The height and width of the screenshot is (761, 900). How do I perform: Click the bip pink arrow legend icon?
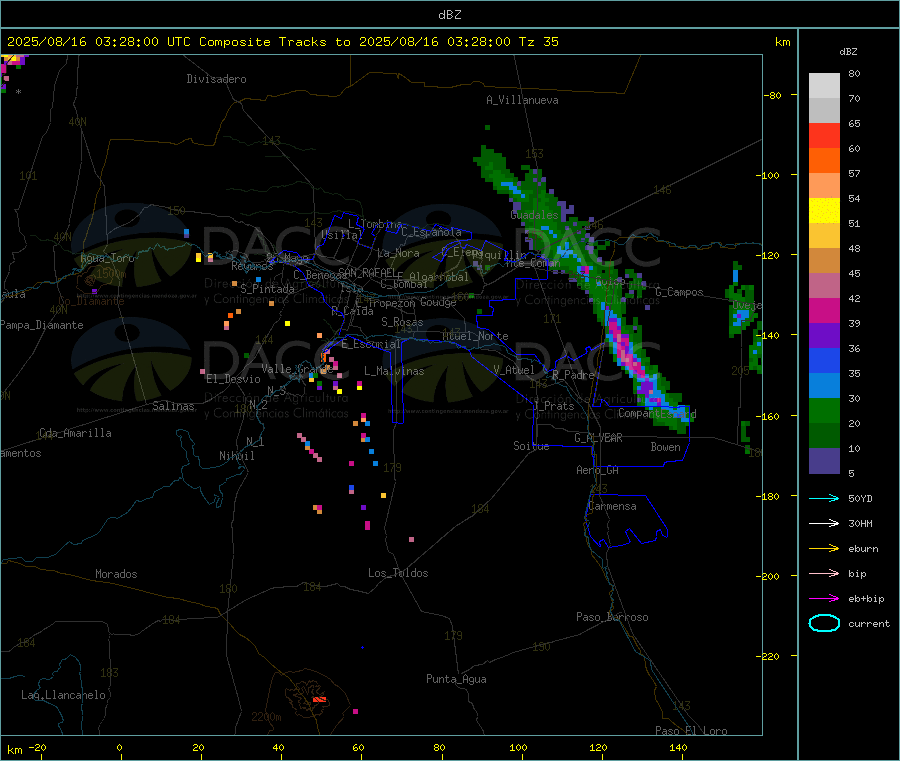(824, 573)
